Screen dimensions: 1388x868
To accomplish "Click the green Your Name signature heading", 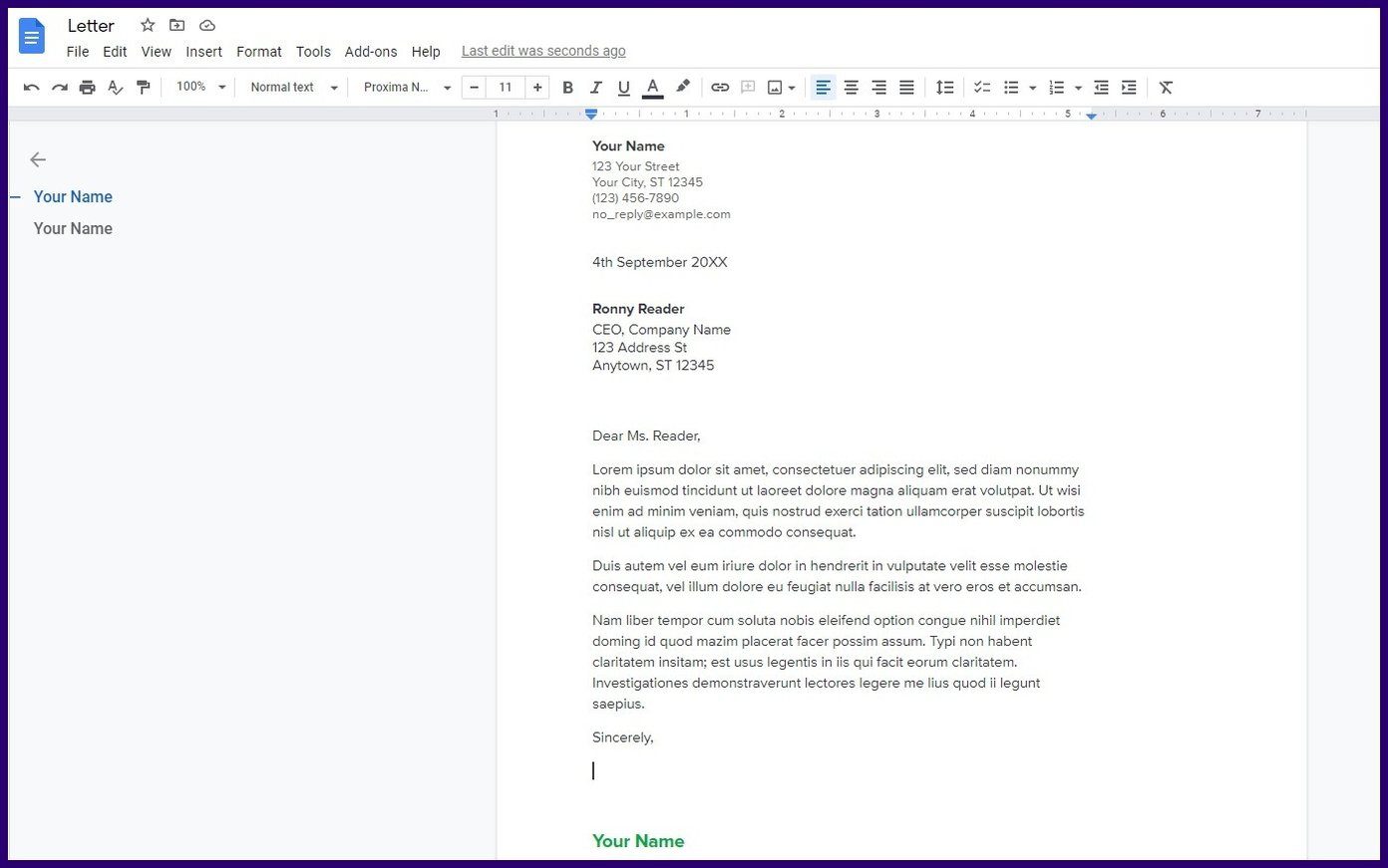I will (638, 841).
